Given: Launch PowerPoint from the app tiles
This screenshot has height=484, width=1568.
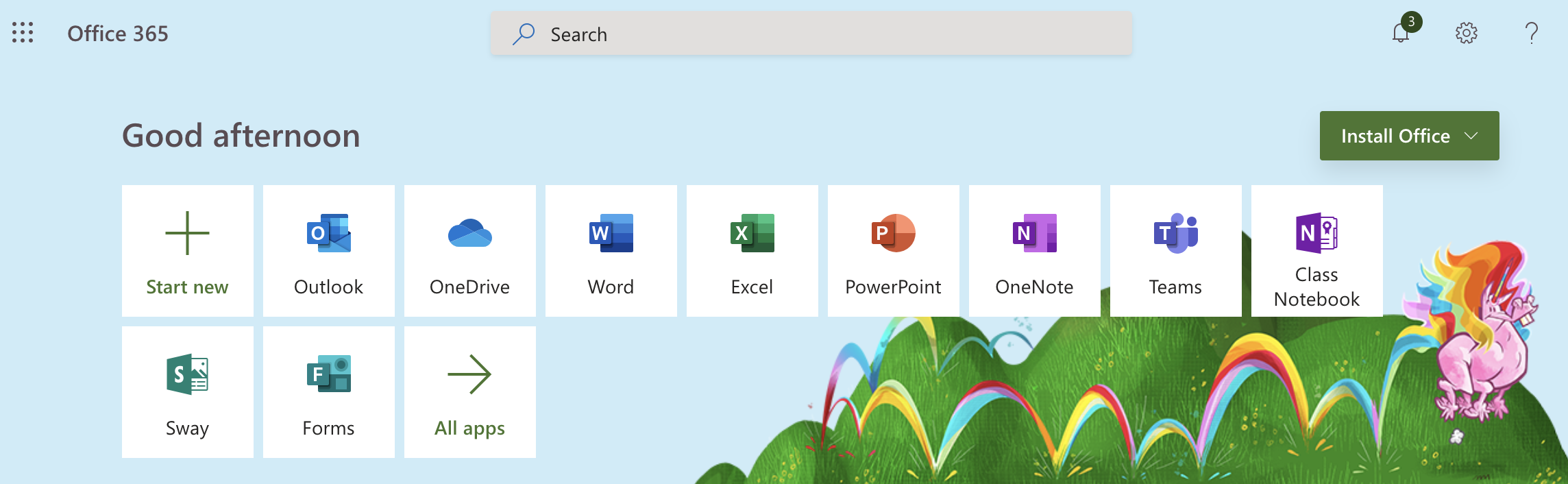Looking at the screenshot, I should [894, 251].
